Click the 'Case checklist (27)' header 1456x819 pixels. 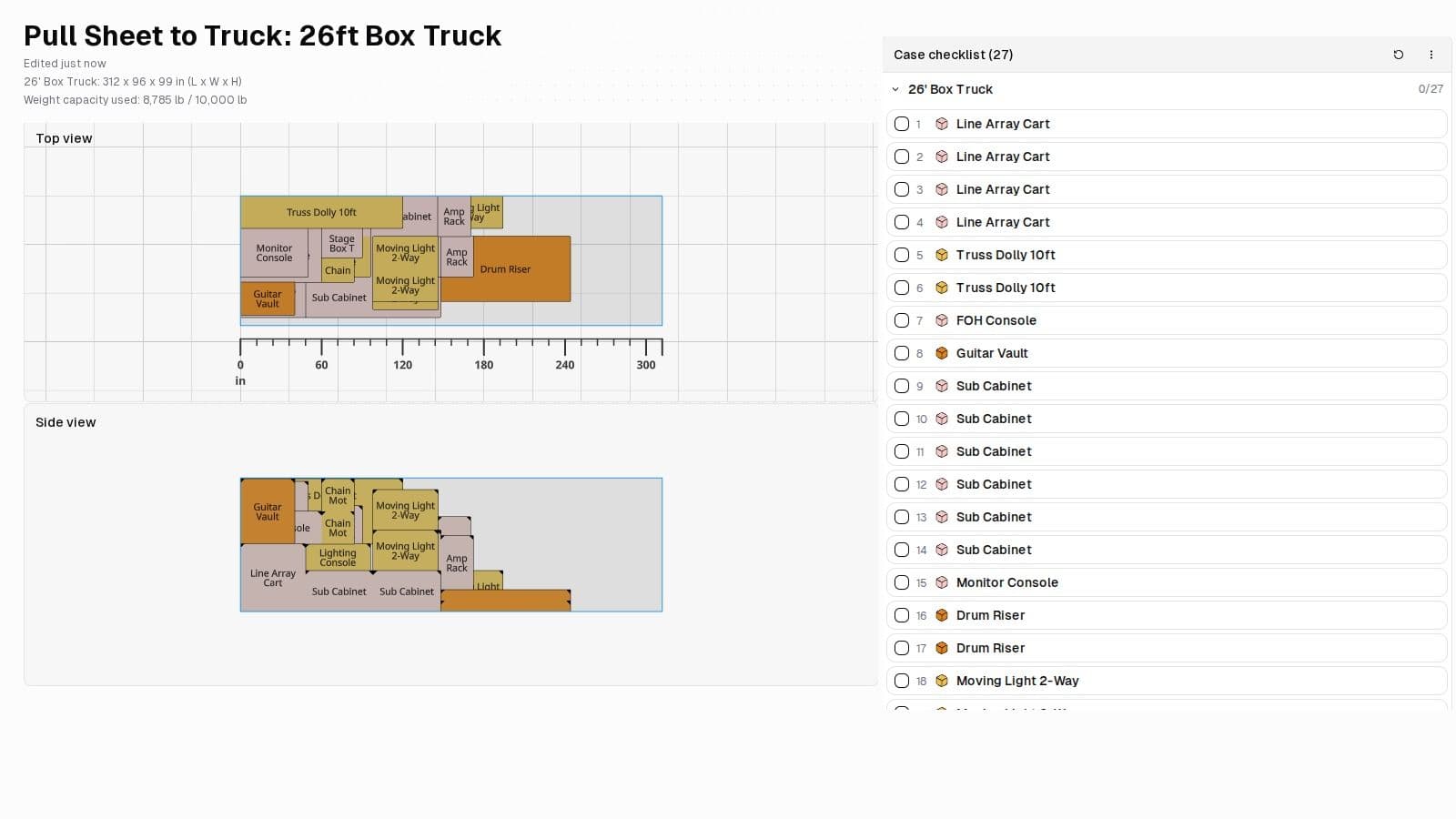953,55
